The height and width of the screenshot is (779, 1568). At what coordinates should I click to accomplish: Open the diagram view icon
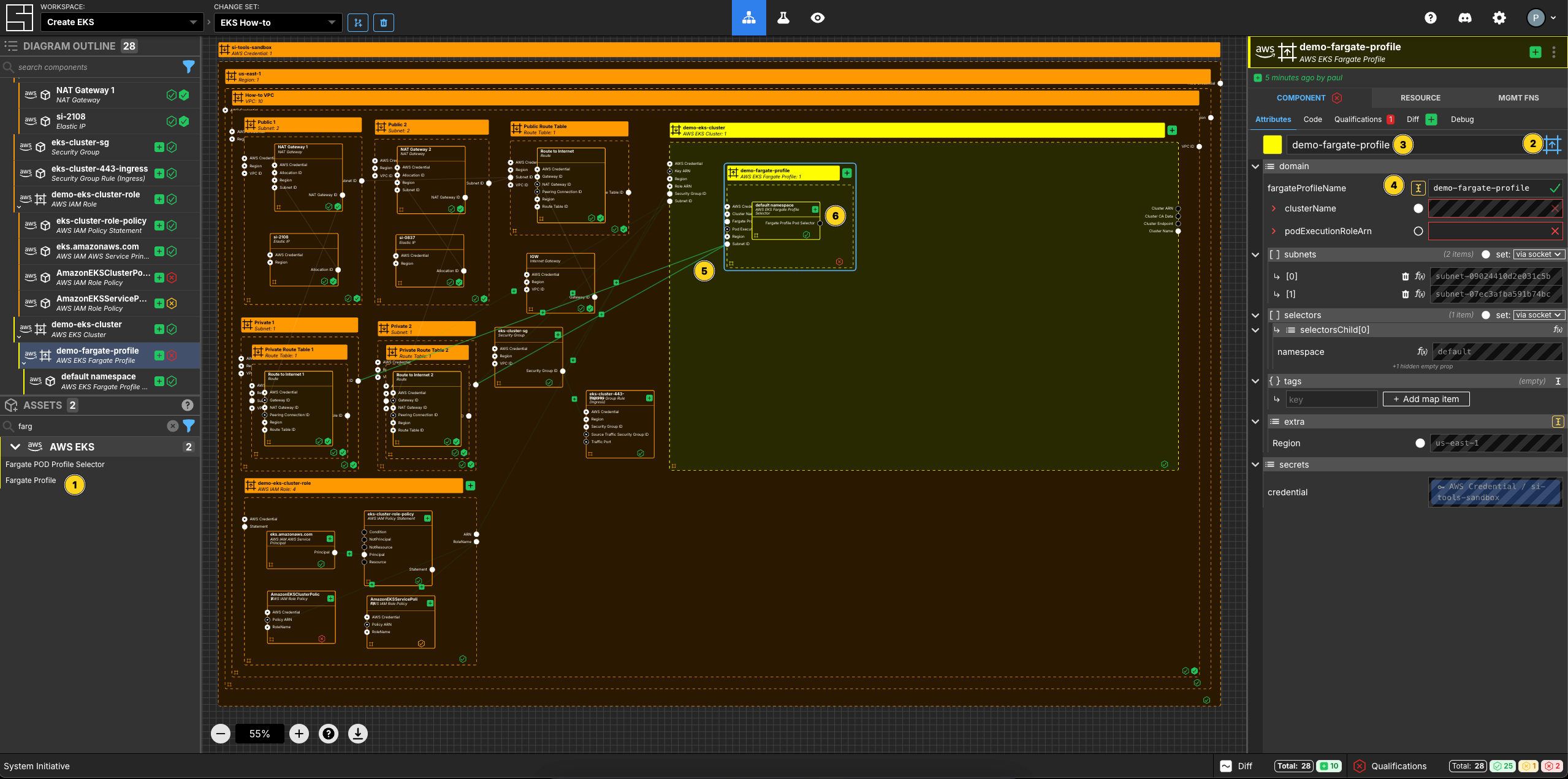click(x=748, y=18)
